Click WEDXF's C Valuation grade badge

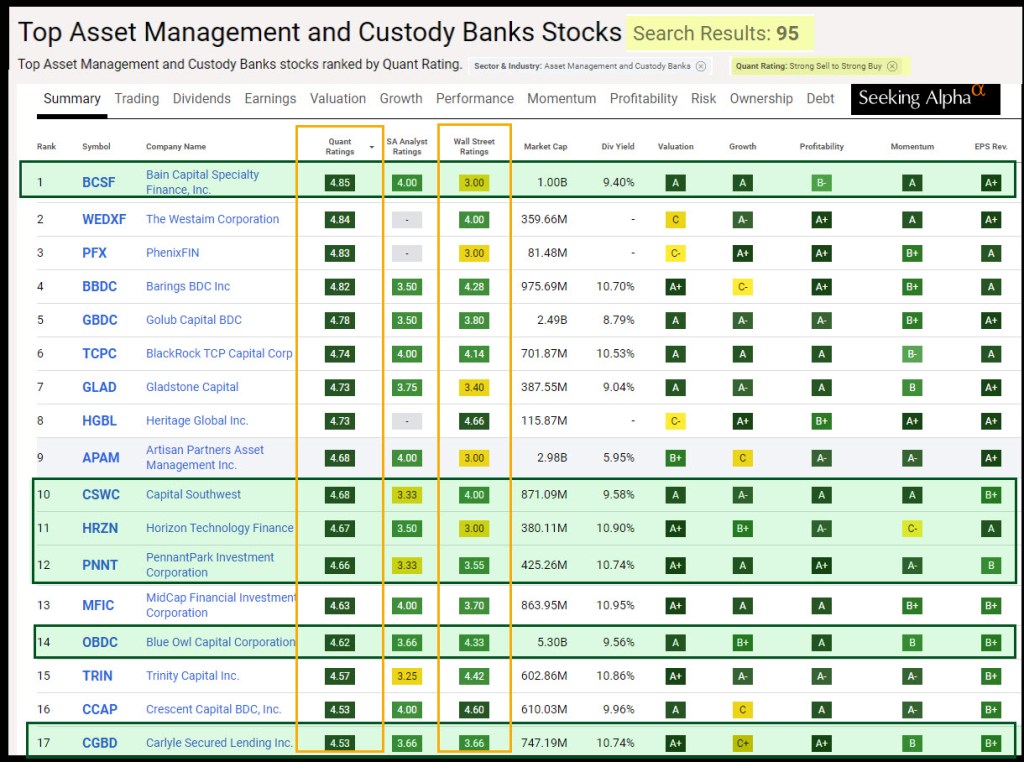676,220
